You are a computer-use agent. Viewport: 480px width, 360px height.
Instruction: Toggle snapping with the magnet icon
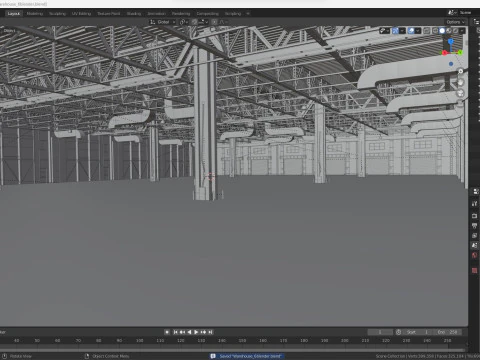pos(194,22)
